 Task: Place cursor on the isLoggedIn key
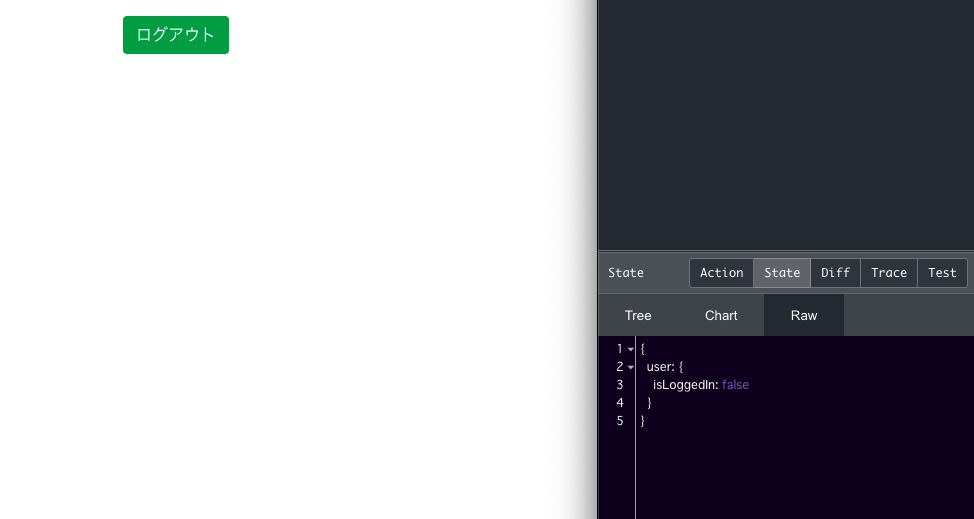pyautogui.click(x=685, y=385)
